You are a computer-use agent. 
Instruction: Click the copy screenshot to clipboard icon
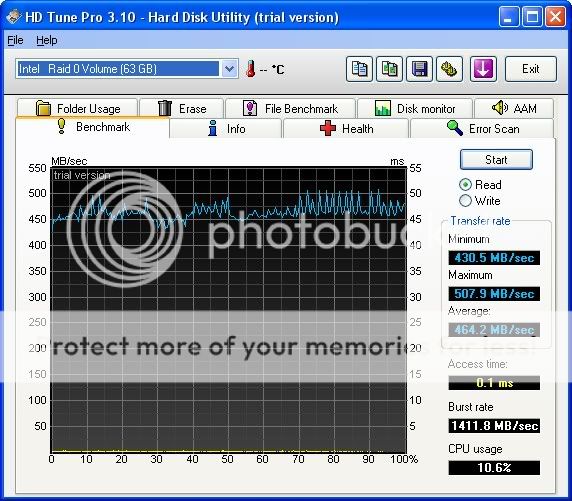[x=389, y=69]
